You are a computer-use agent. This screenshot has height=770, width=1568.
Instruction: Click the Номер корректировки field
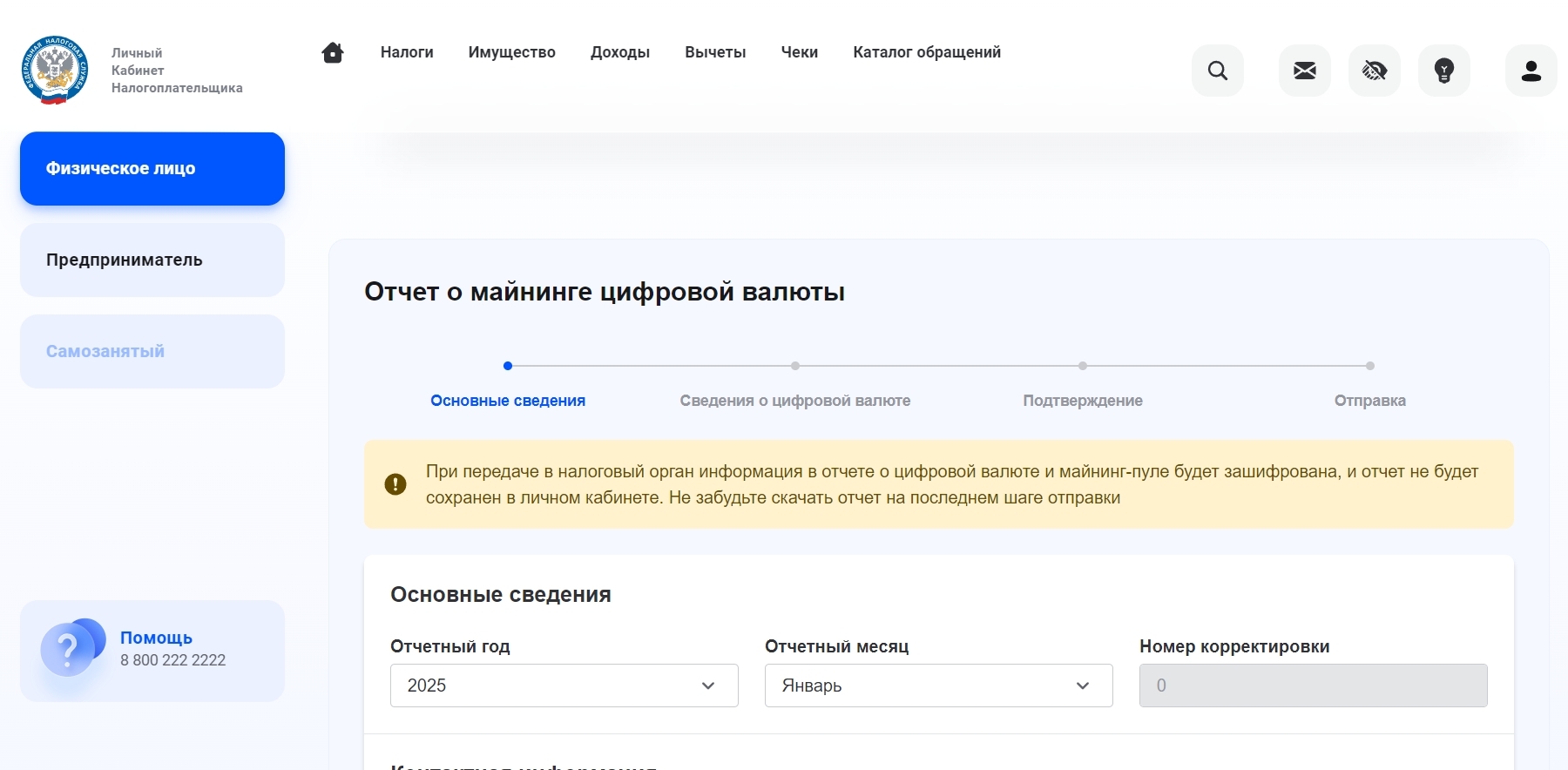coord(1313,686)
